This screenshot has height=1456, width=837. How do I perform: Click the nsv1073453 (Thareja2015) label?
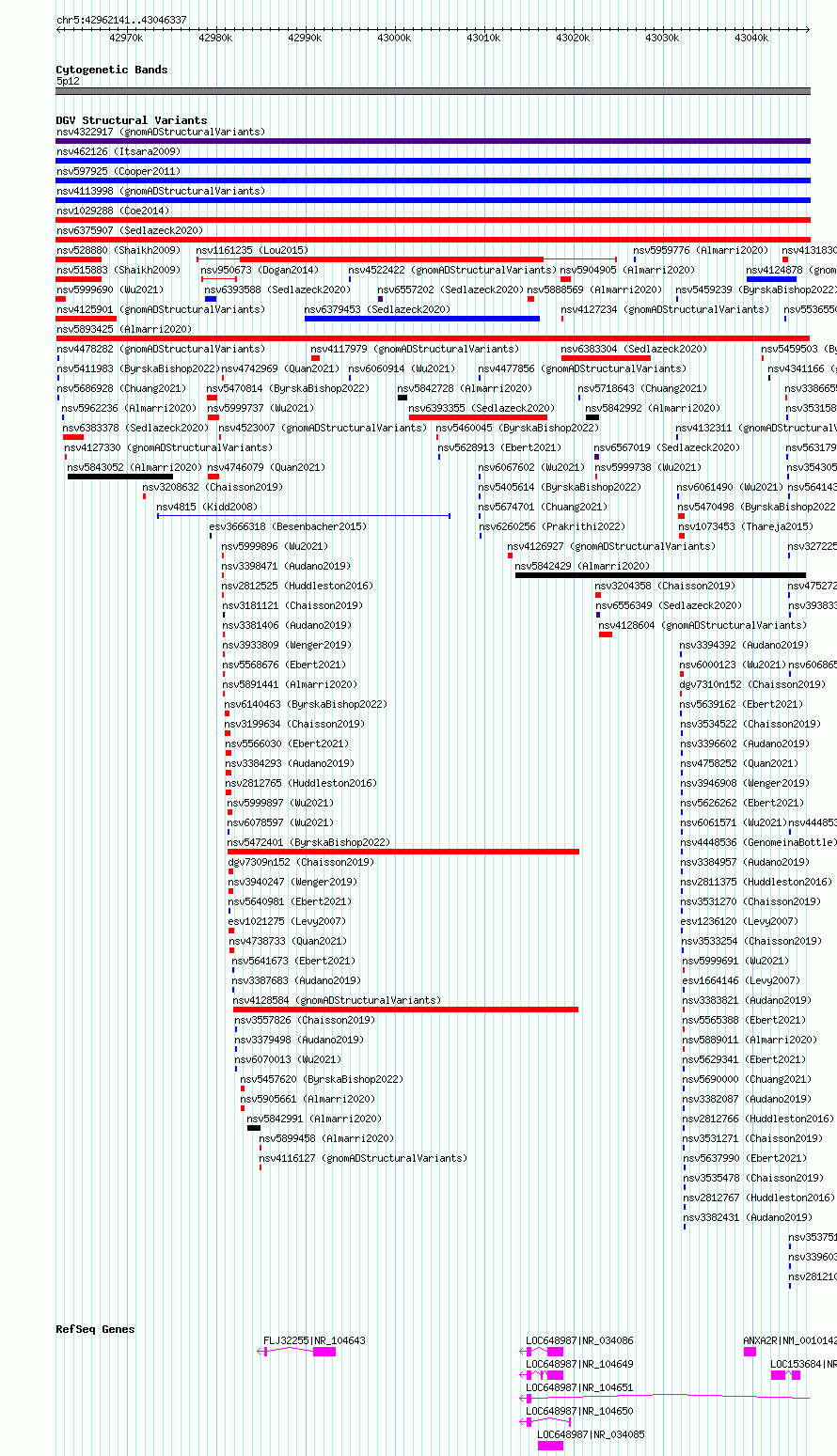tap(746, 526)
